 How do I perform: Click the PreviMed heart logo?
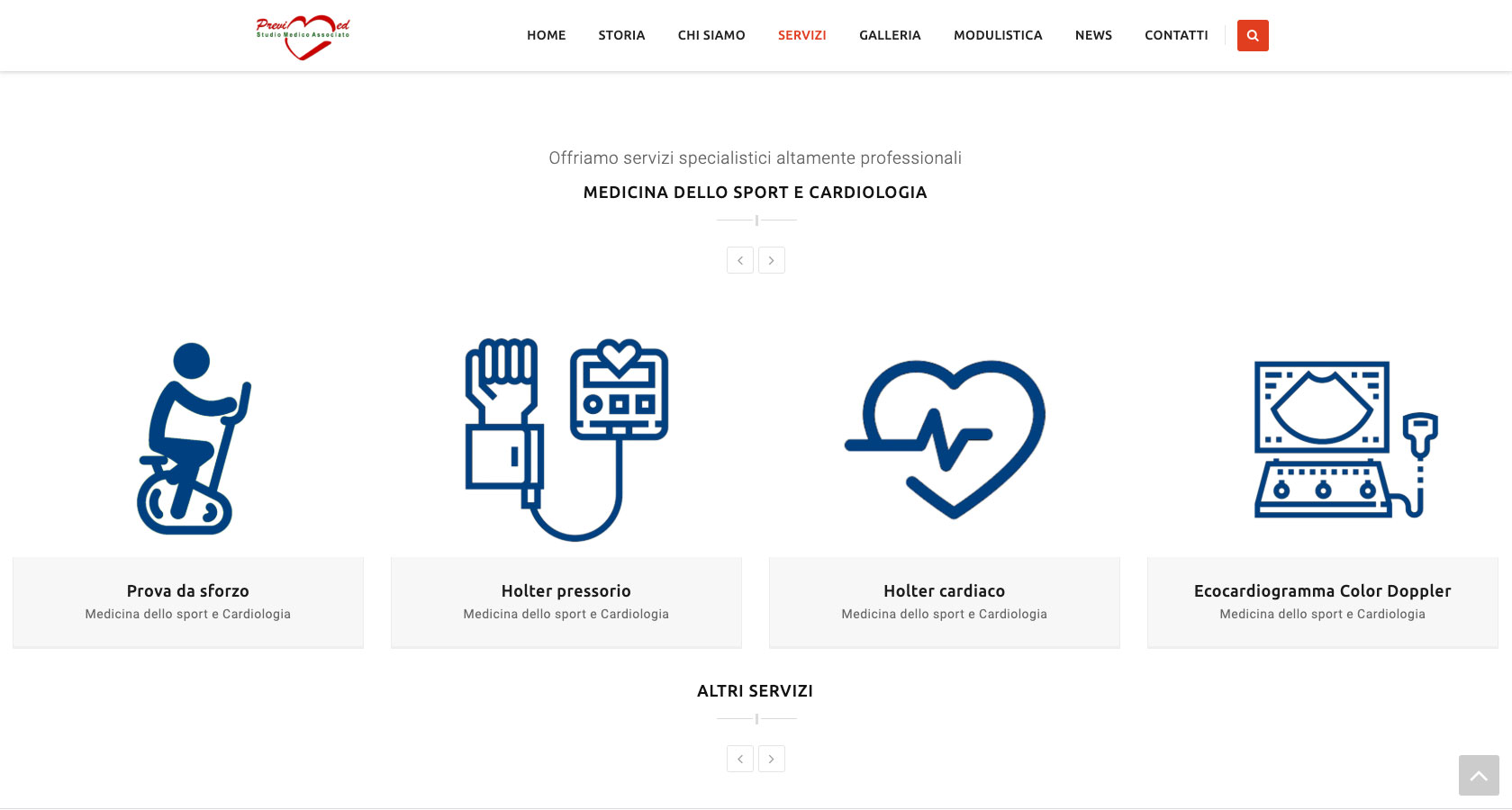pos(303,37)
